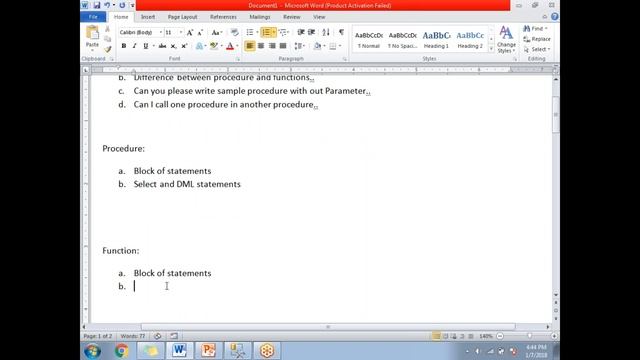Image resolution: width=640 pixels, height=360 pixels.
Task: Click the Replace button
Action: 537,39
